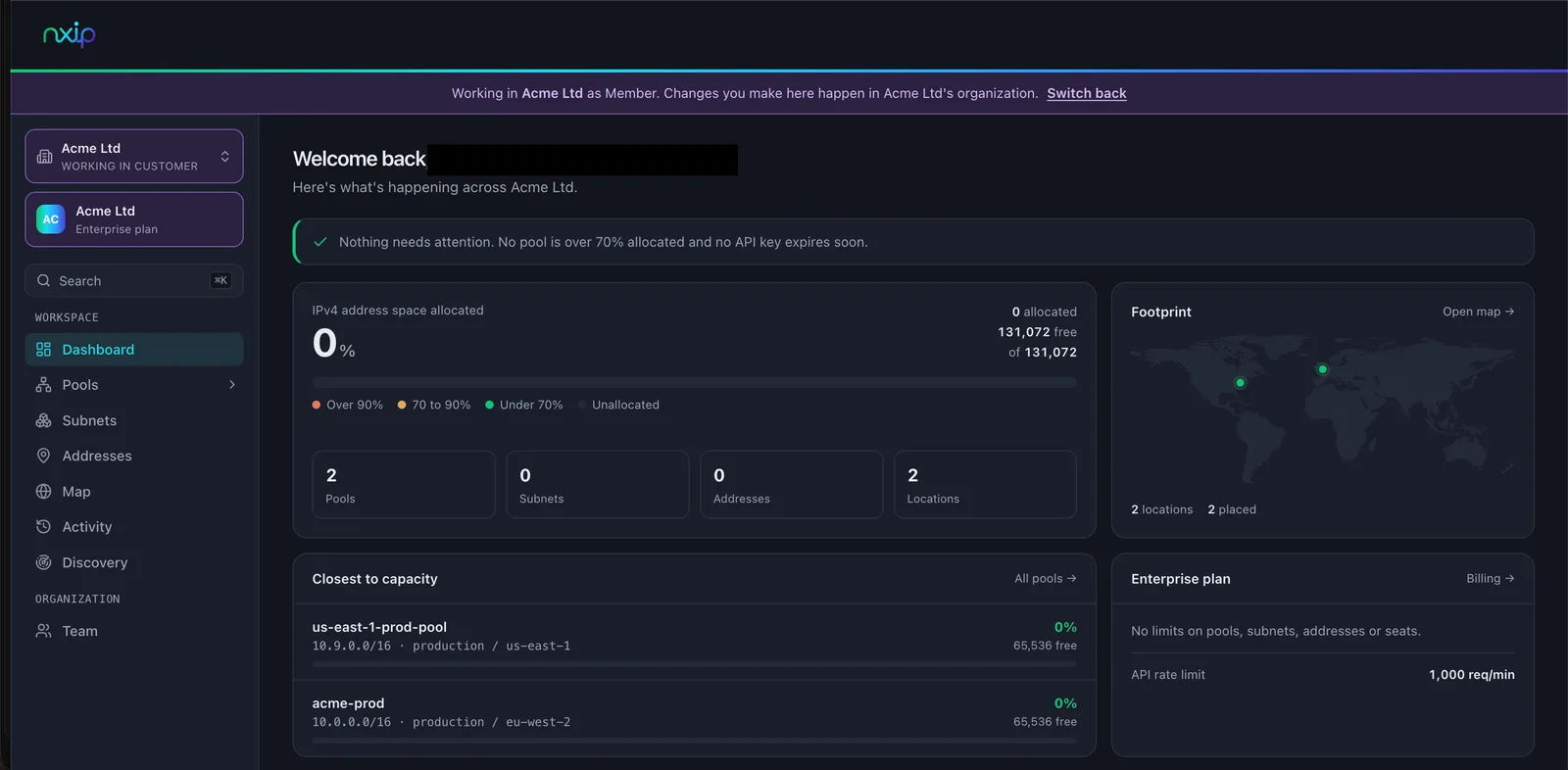
Task: Click the North America location dot on map
Action: click(x=1240, y=383)
